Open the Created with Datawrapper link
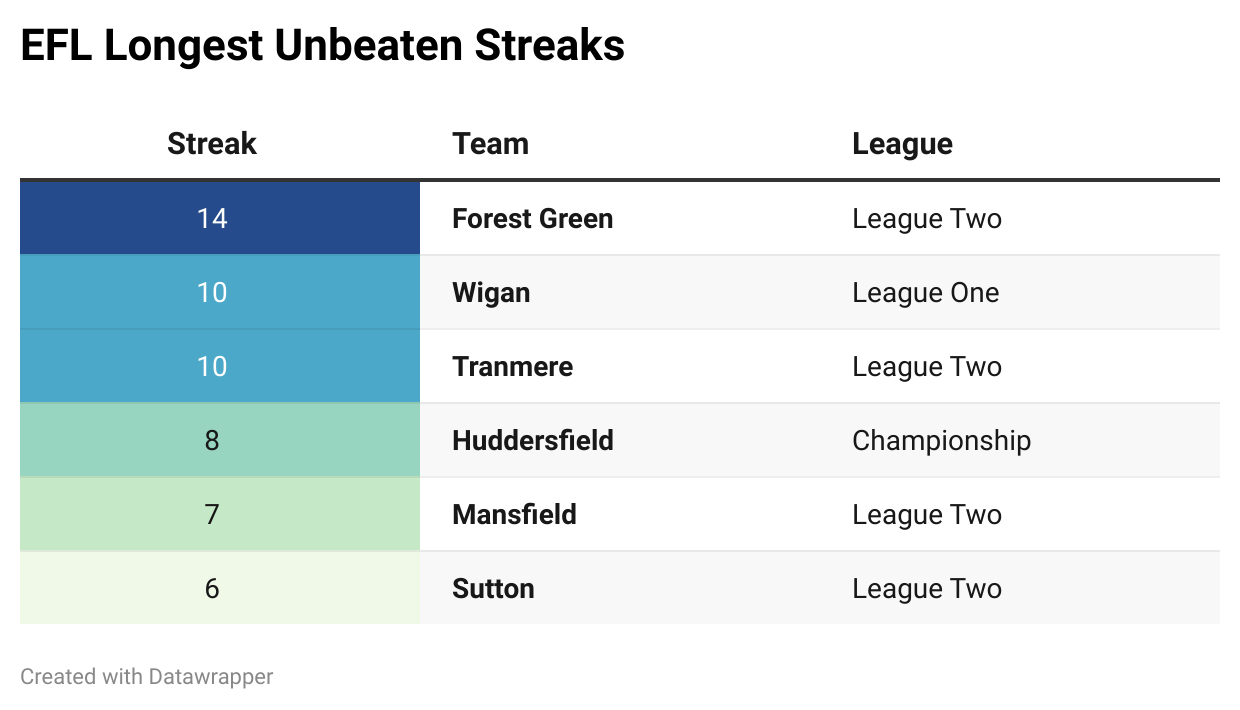Viewport: 1240px width, 710px height. click(147, 677)
